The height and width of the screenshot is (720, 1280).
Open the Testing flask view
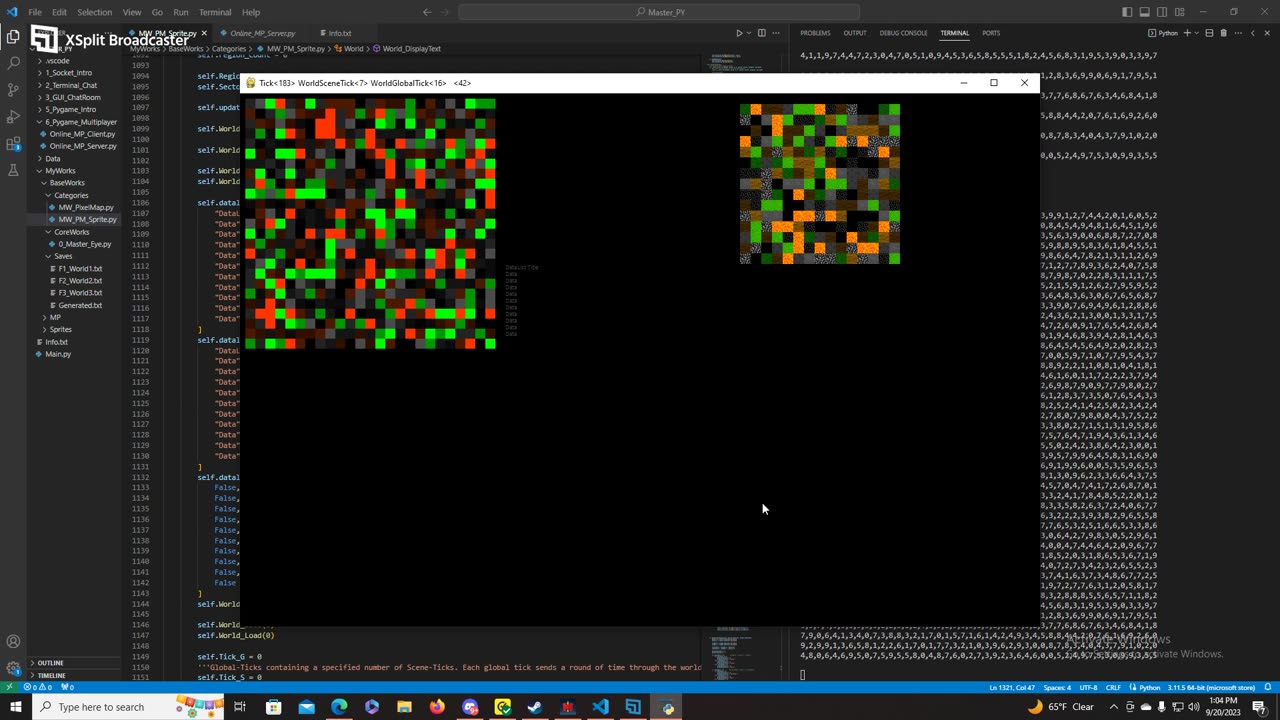(13, 170)
